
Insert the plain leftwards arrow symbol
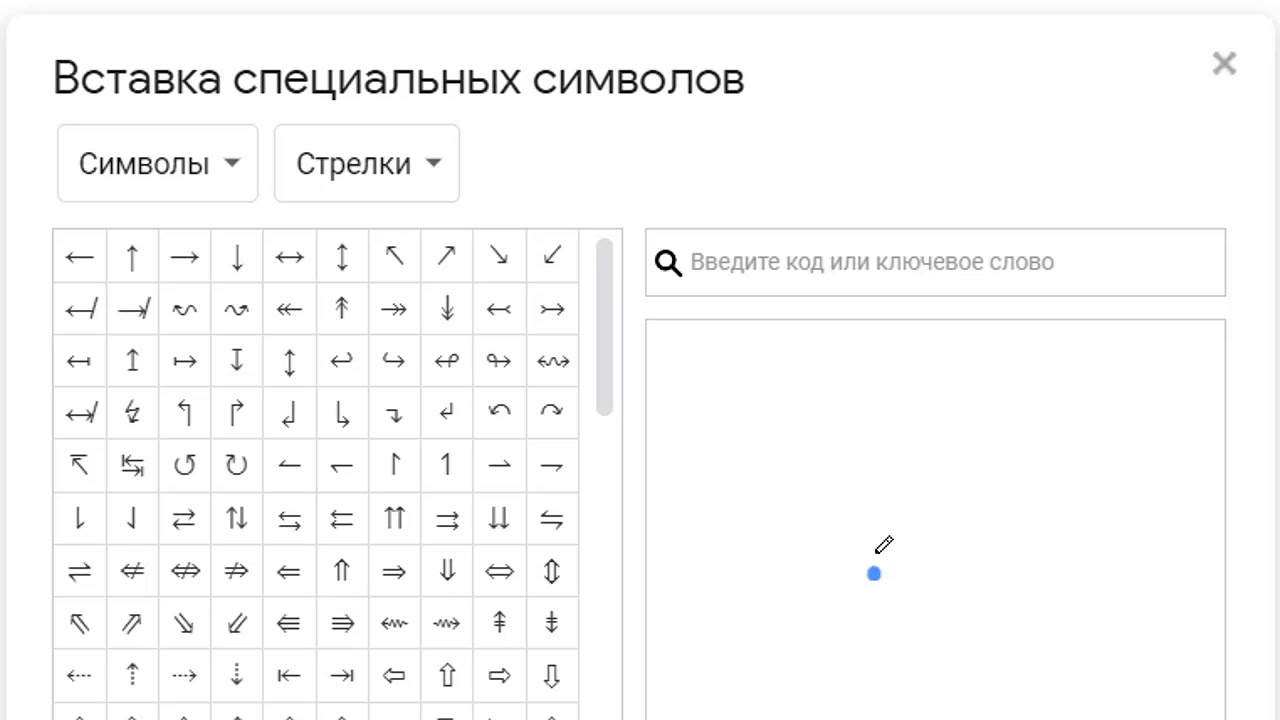point(79,257)
